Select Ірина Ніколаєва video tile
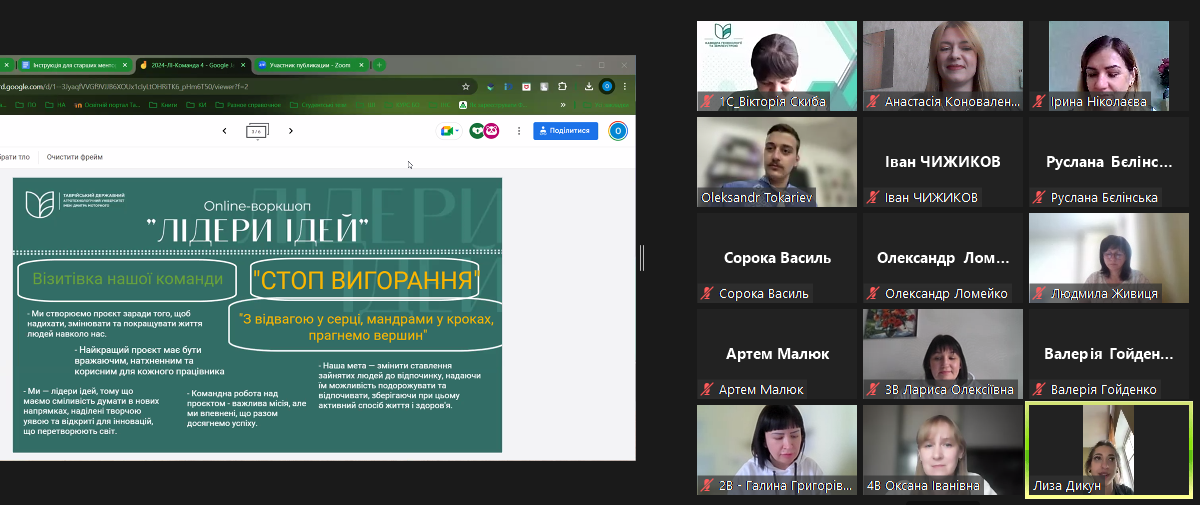This screenshot has width=1200, height=505. [x=1109, y=66]
